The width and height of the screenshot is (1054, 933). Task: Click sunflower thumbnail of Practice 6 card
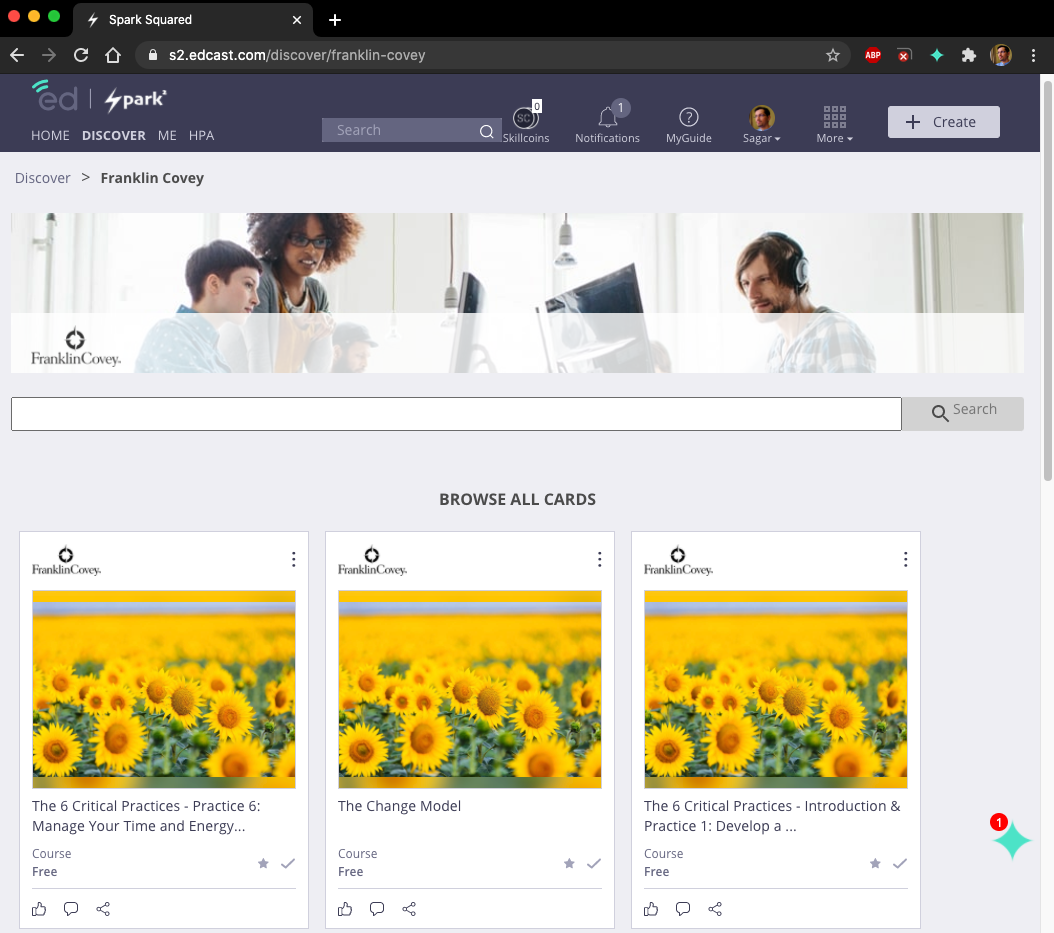164,689
